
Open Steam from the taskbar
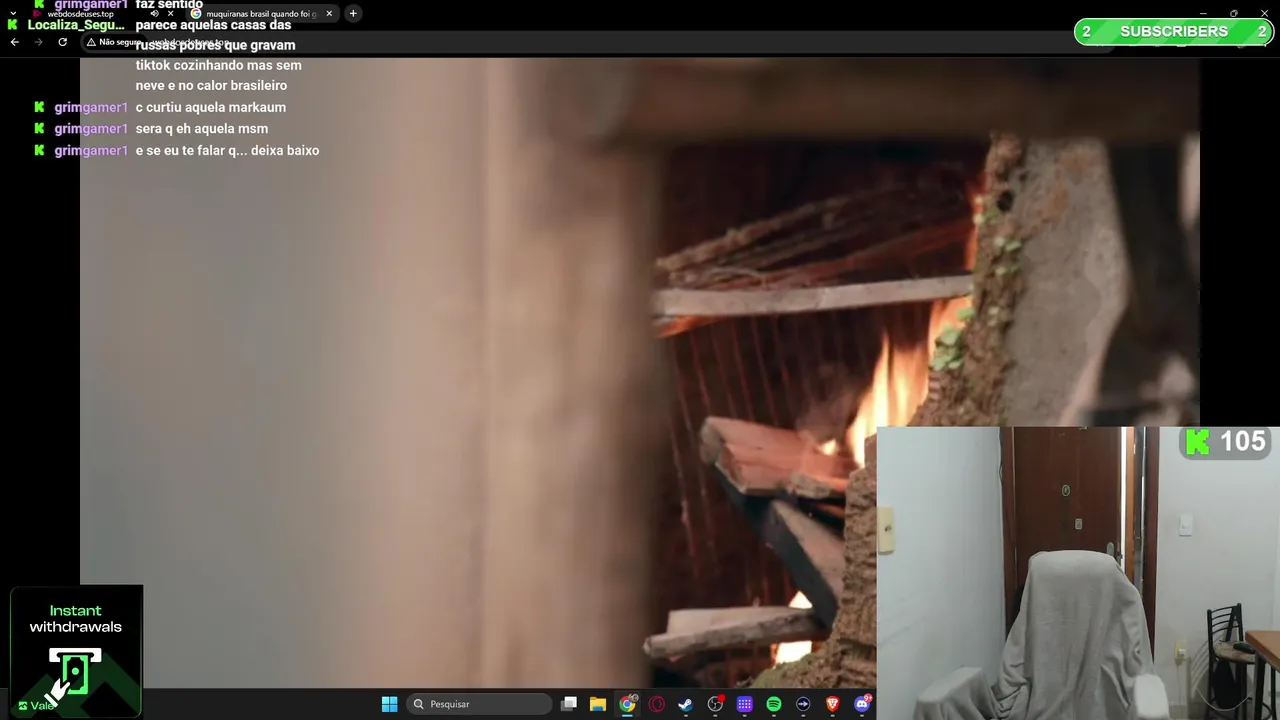click(686, 704)
